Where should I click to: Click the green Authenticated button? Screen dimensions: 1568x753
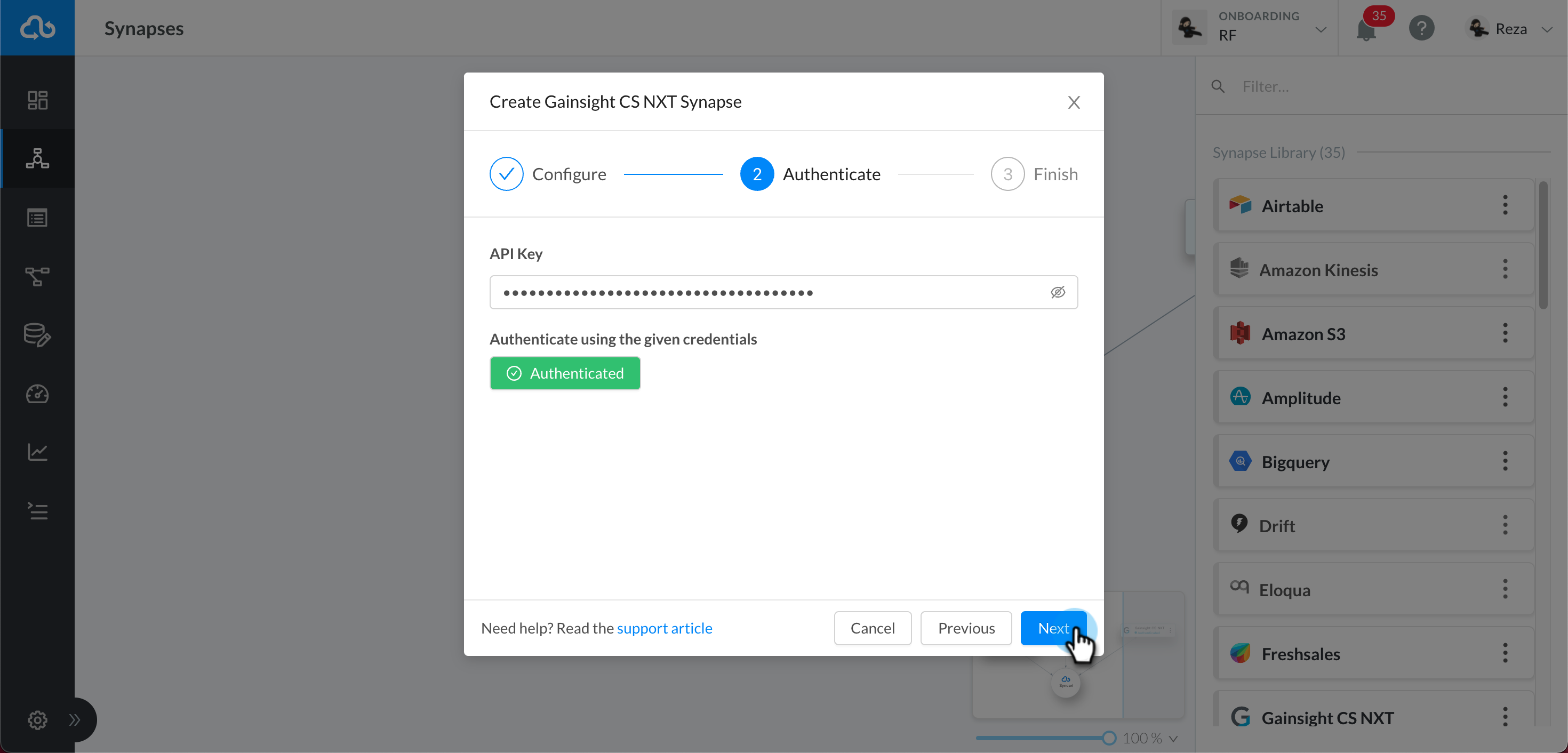point(564,373)
